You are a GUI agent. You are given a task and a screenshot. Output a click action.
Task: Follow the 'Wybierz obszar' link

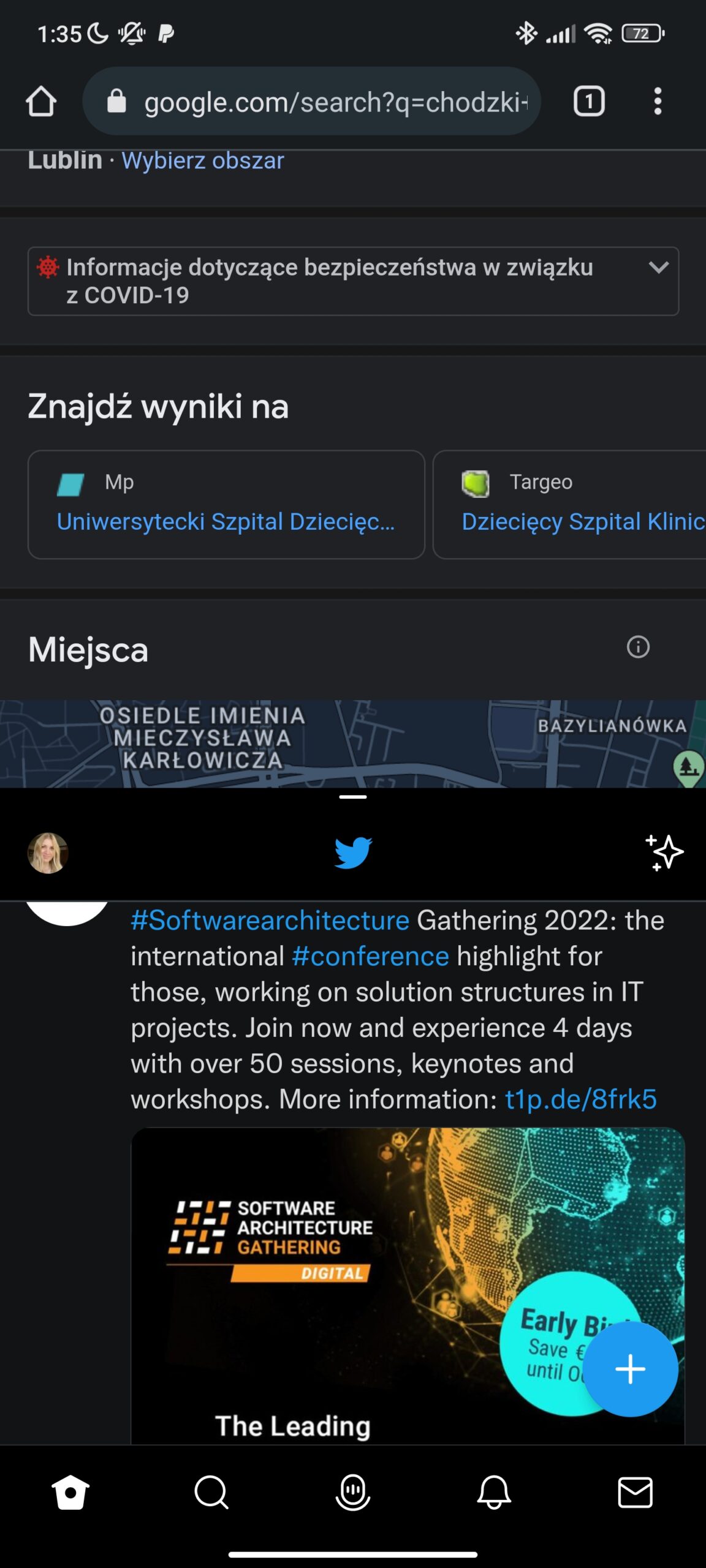[x=203, y=160]
